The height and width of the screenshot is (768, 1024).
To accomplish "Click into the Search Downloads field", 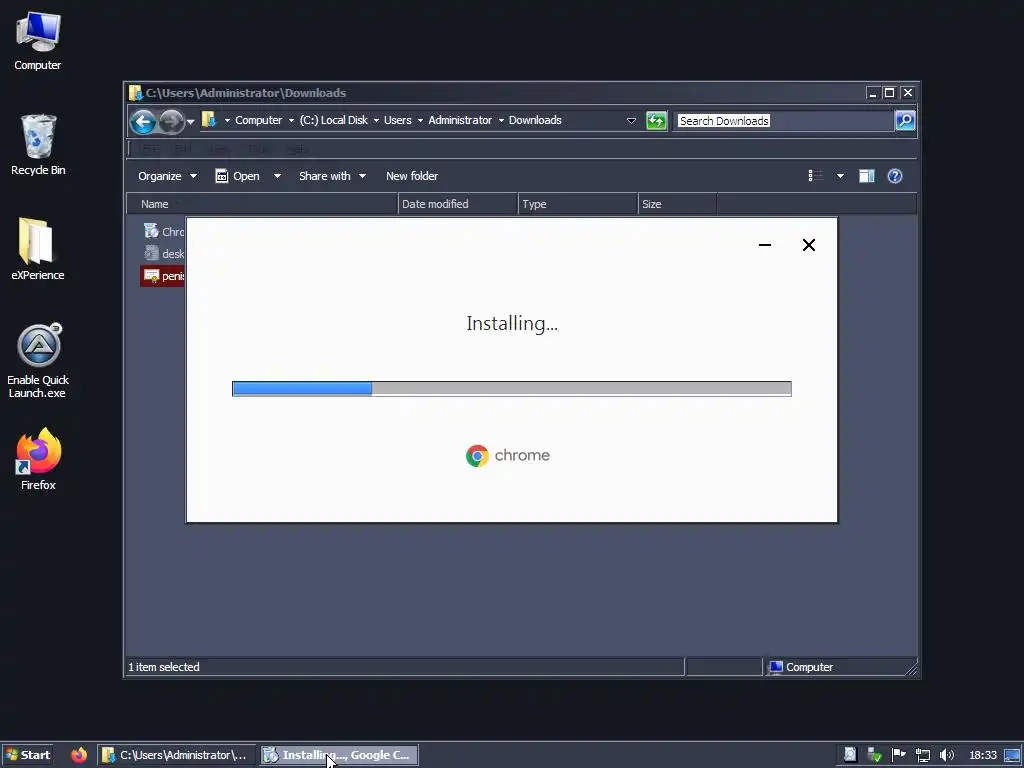I will [x=784, y=121].
